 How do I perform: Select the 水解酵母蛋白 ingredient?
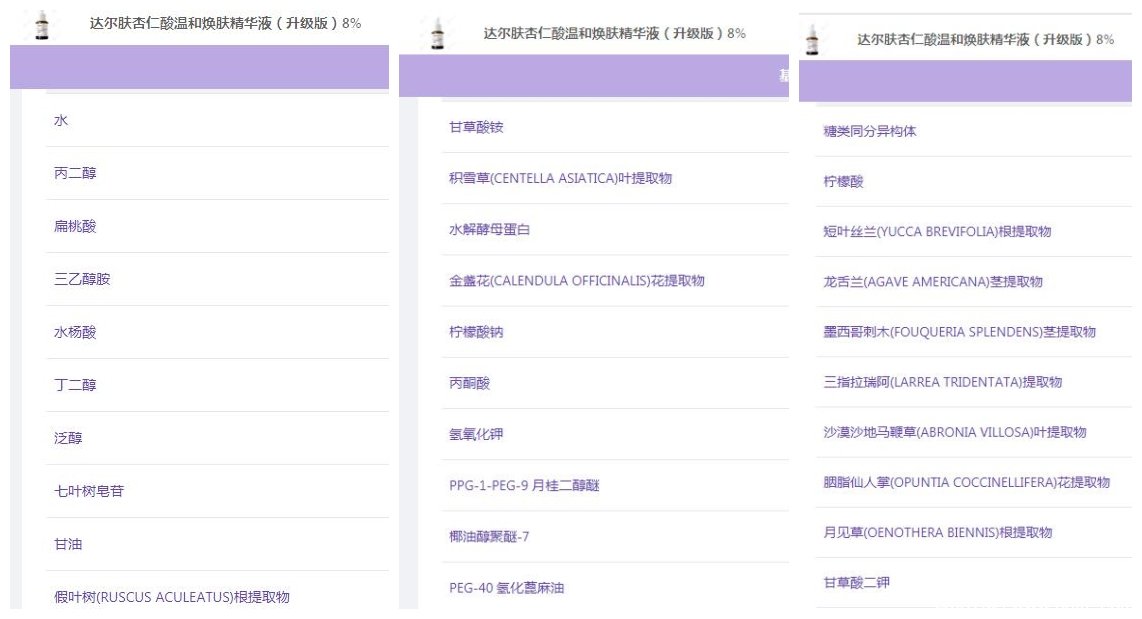point(489,229)
